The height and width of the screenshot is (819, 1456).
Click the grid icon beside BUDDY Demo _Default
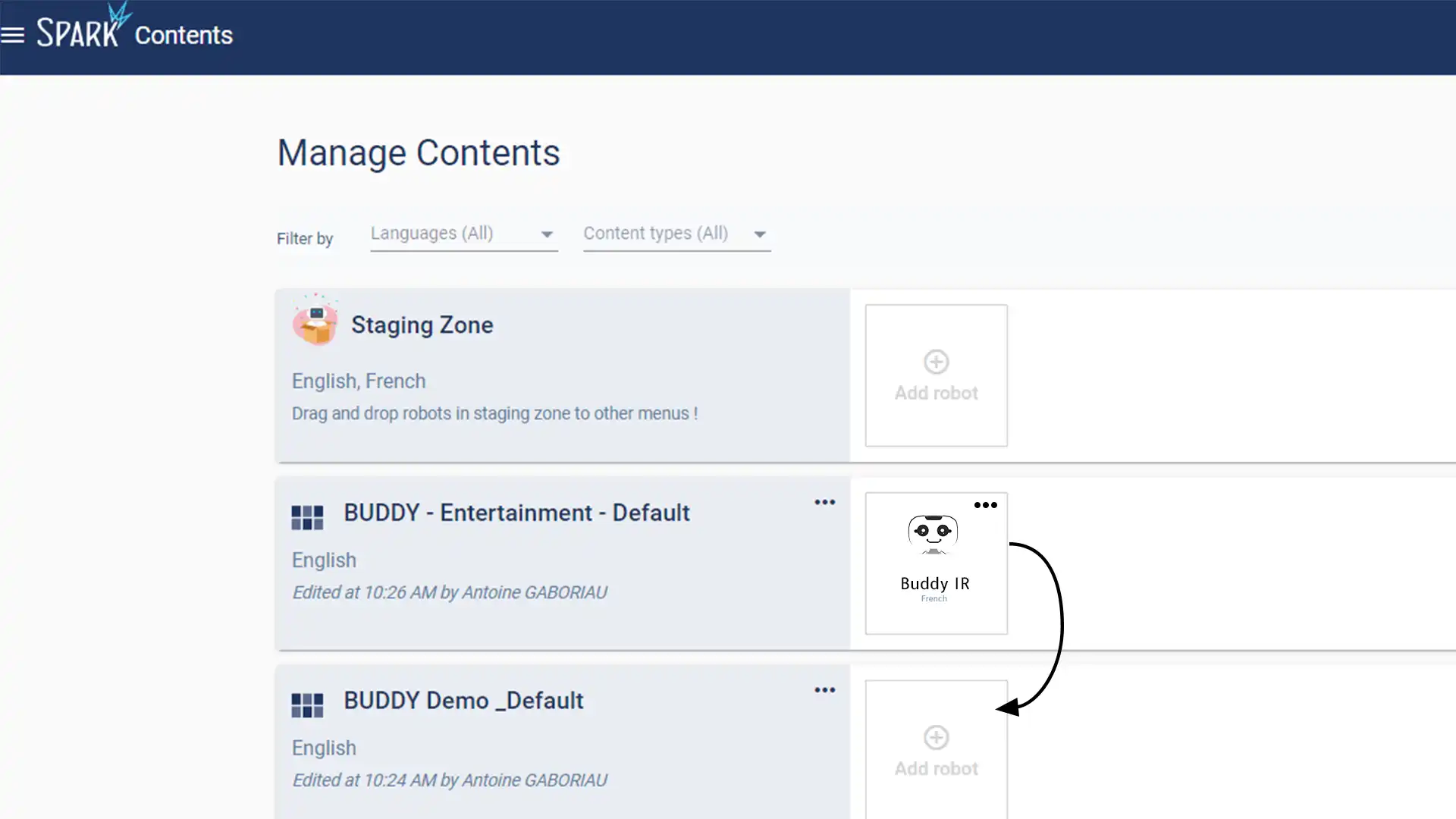(x=307, y=705)
